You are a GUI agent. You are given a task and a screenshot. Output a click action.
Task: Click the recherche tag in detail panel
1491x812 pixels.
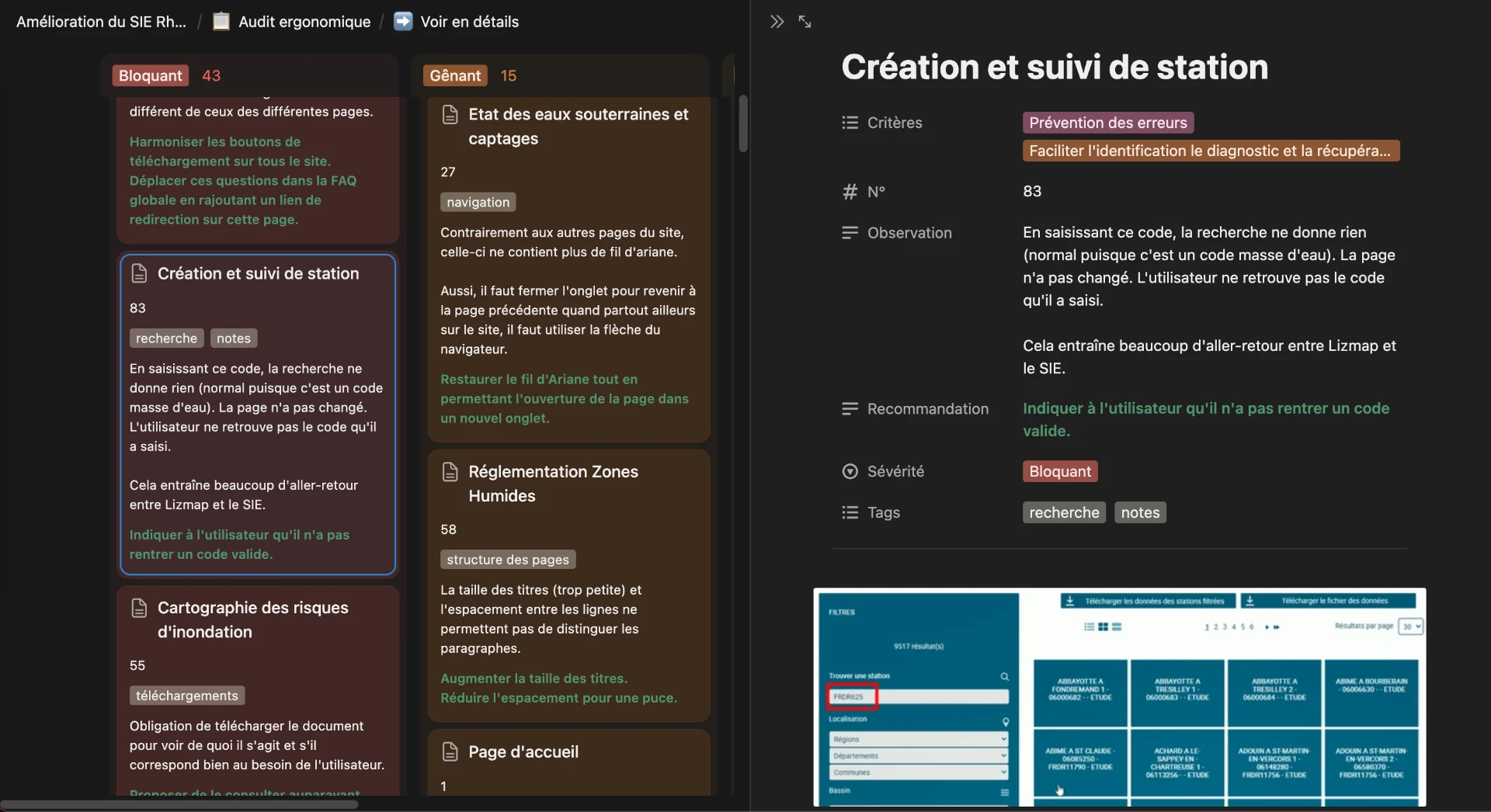point(1064,512)
